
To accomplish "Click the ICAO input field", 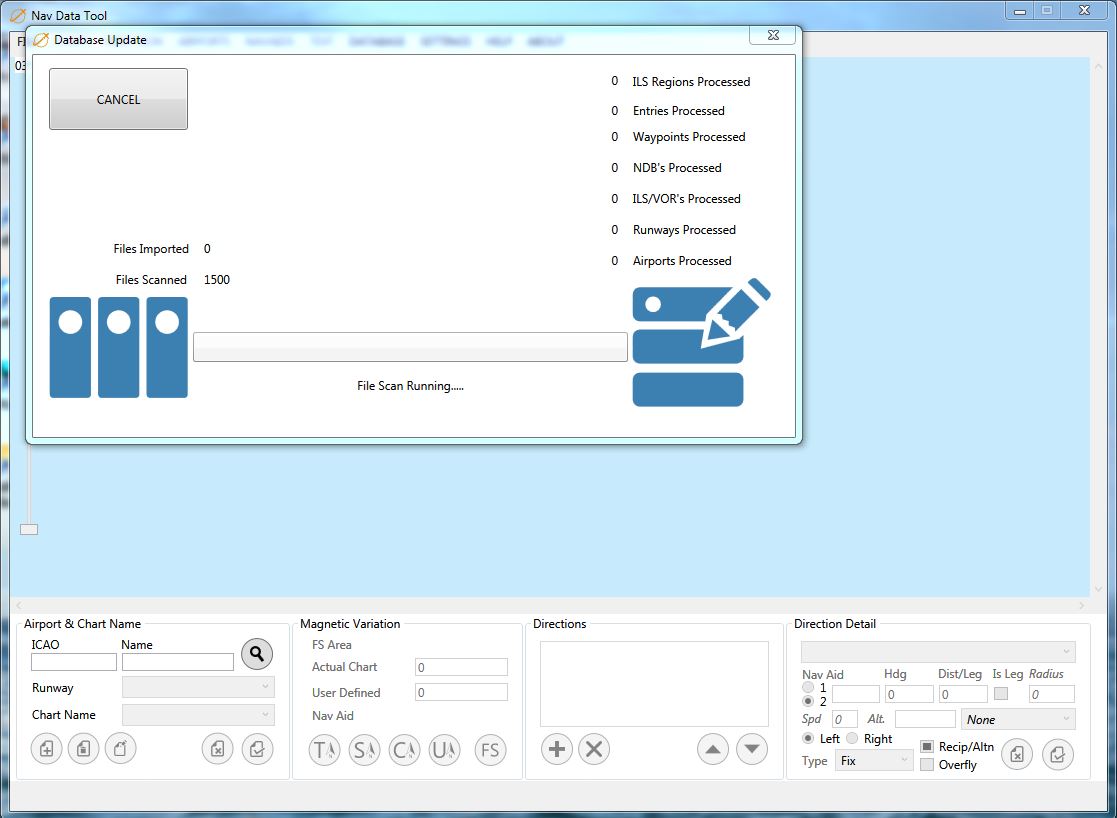I will pos(74,662).
